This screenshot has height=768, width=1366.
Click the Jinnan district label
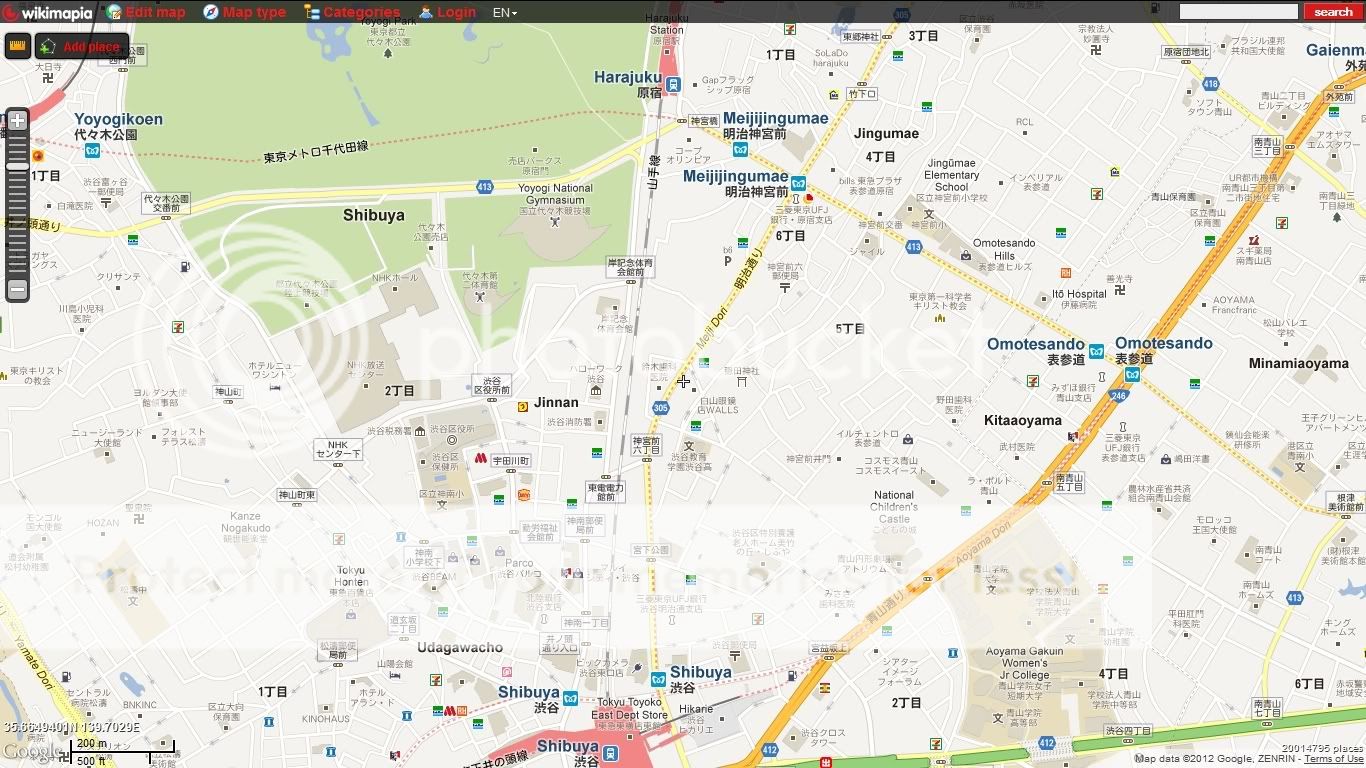[x=556, y=403]
